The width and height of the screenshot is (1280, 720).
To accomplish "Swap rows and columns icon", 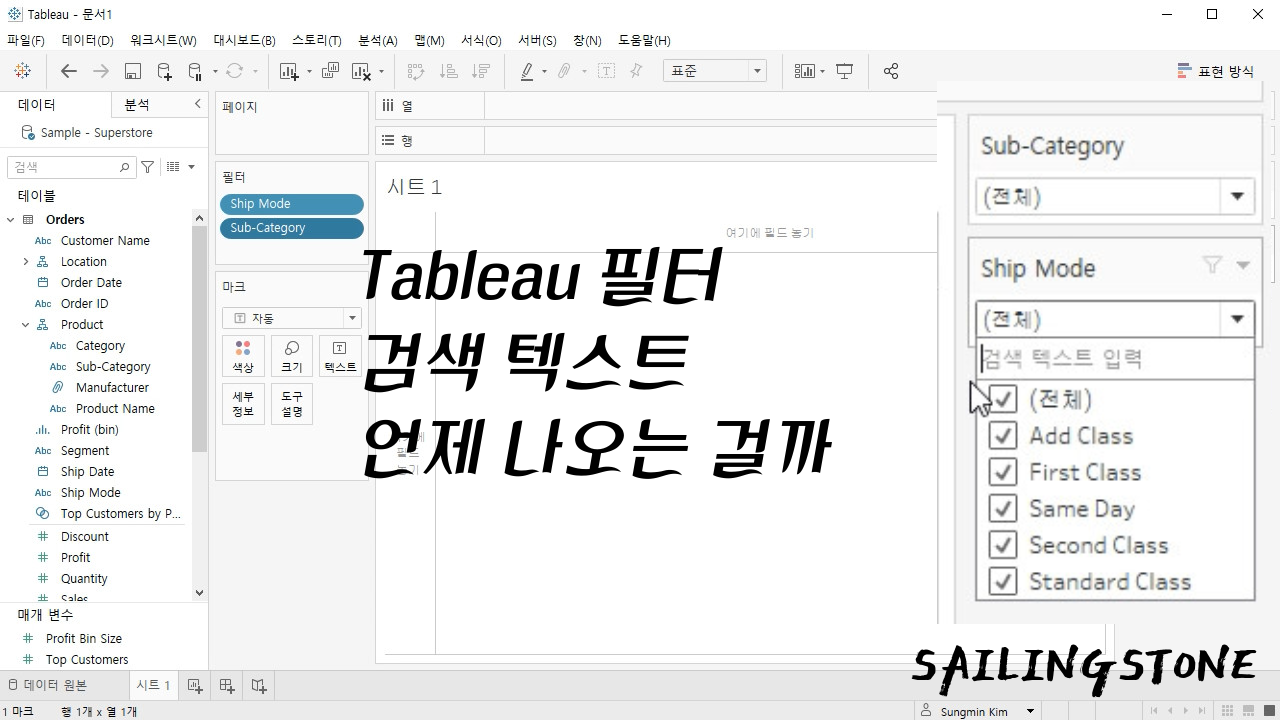I will (x=417, y=71).
